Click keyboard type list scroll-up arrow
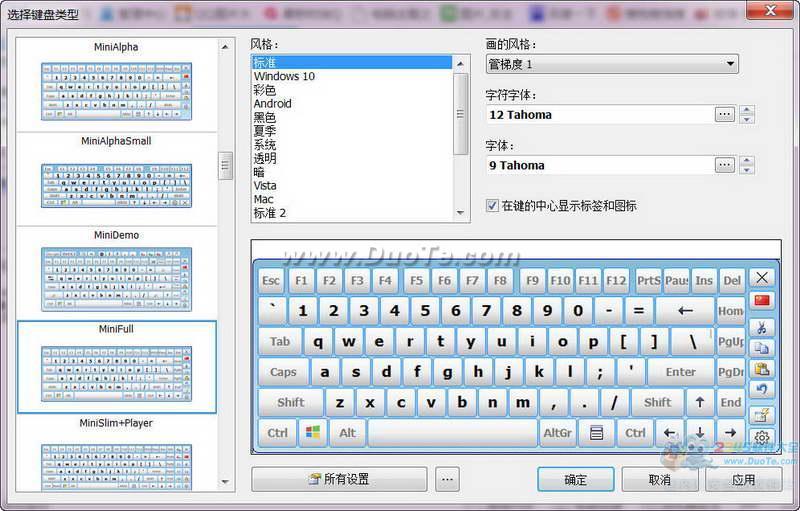 click(x=225, y=47)
